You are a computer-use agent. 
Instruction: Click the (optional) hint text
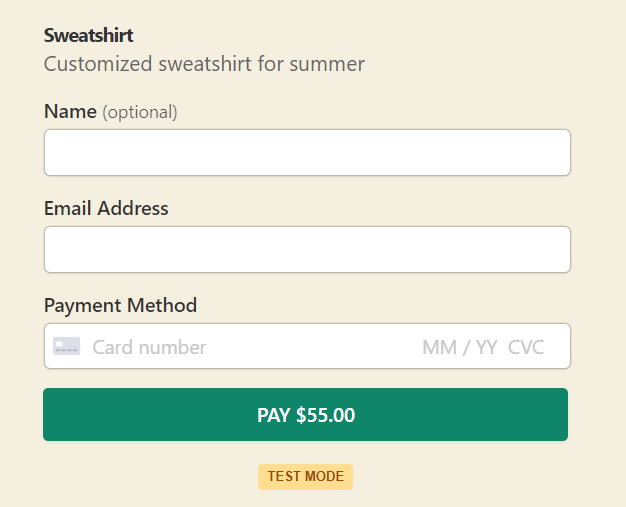140,112
